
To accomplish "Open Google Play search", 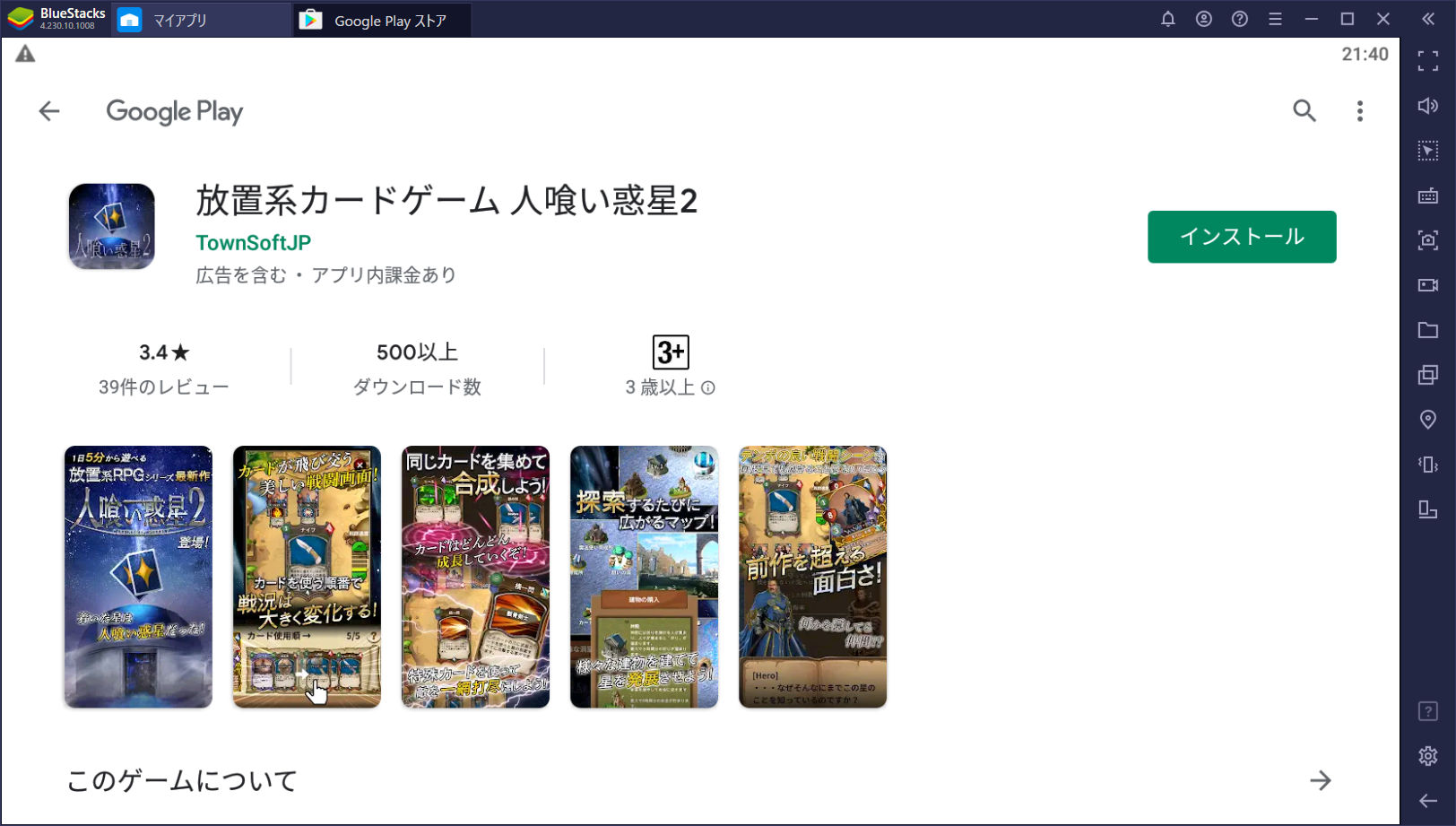I will point(1304,111).
